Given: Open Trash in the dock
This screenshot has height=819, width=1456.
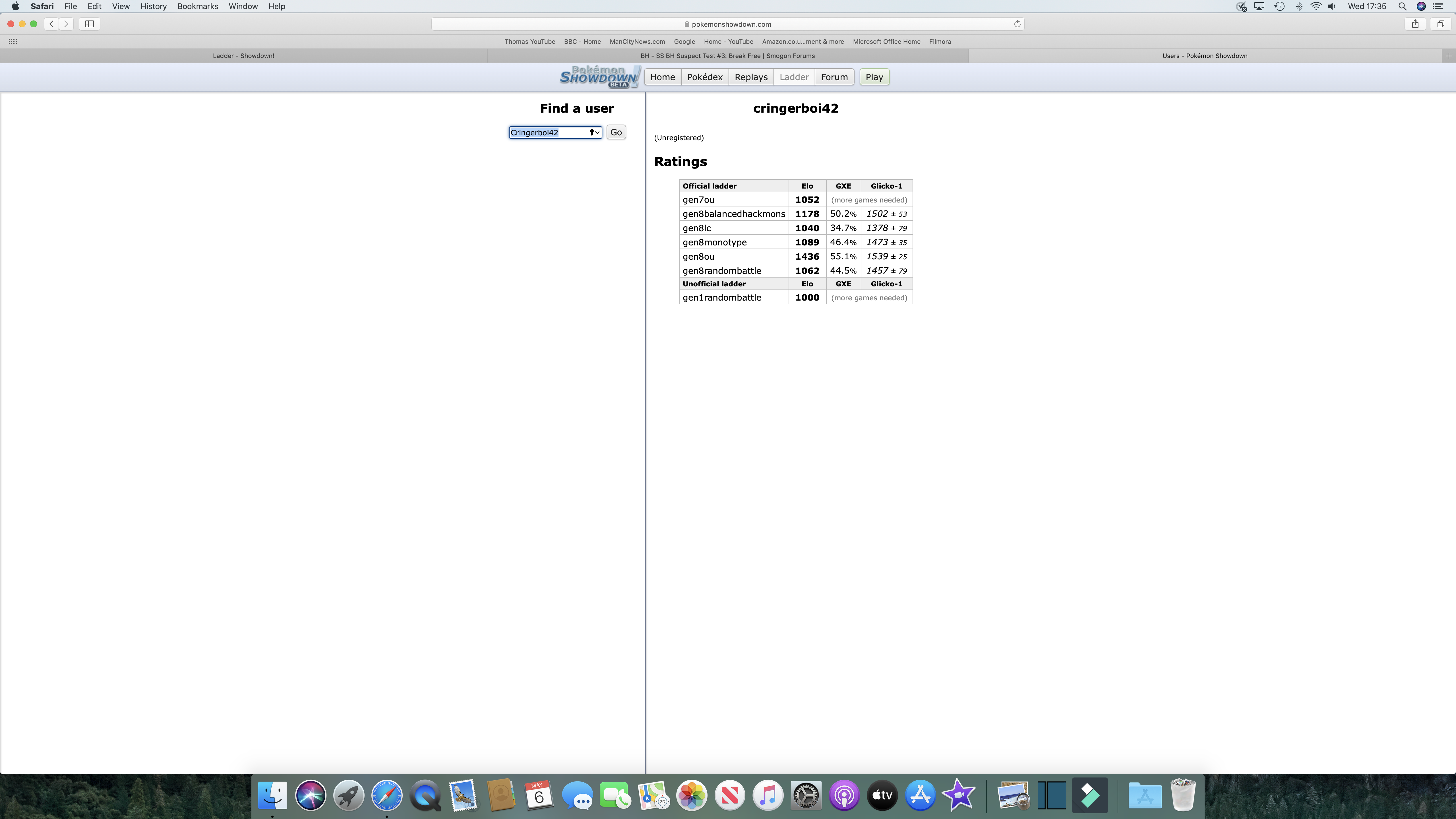Looking at the screenshot, I should pyautogui.click(x=1182, y=795).
